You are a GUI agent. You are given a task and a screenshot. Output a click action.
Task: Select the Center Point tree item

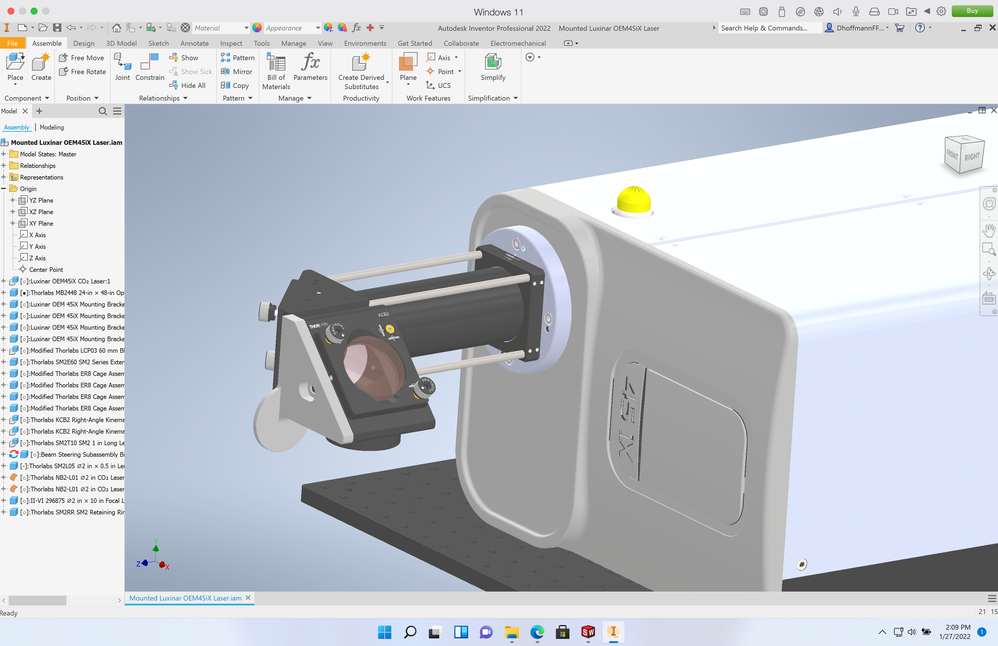pyautogui.click(x=46, y=269)
